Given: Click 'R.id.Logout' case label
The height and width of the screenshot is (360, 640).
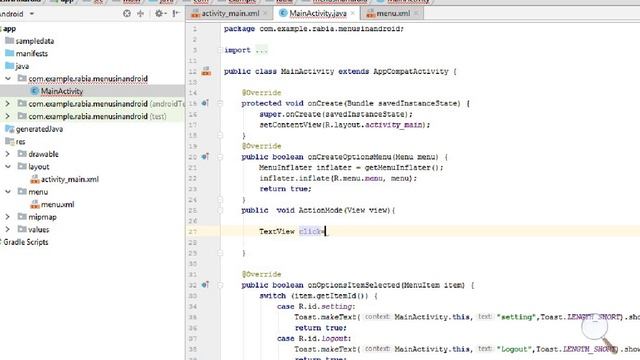Looking at the screenshot, I should pos(324,338).
